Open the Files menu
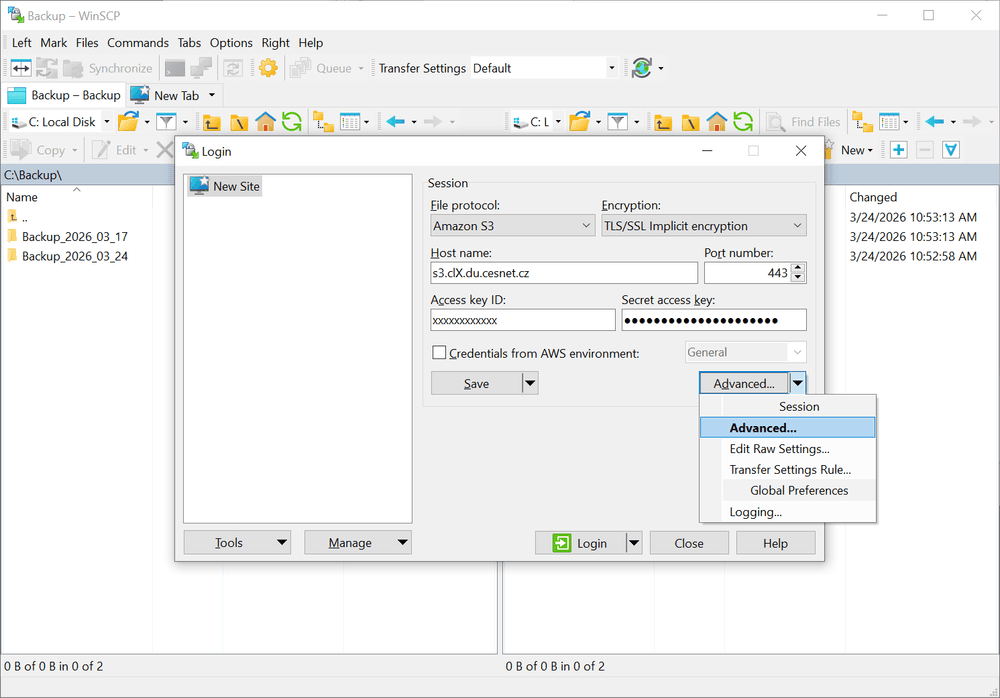Screen dimensions: 1000x698 pyautogui.click(x=87, y=43)
